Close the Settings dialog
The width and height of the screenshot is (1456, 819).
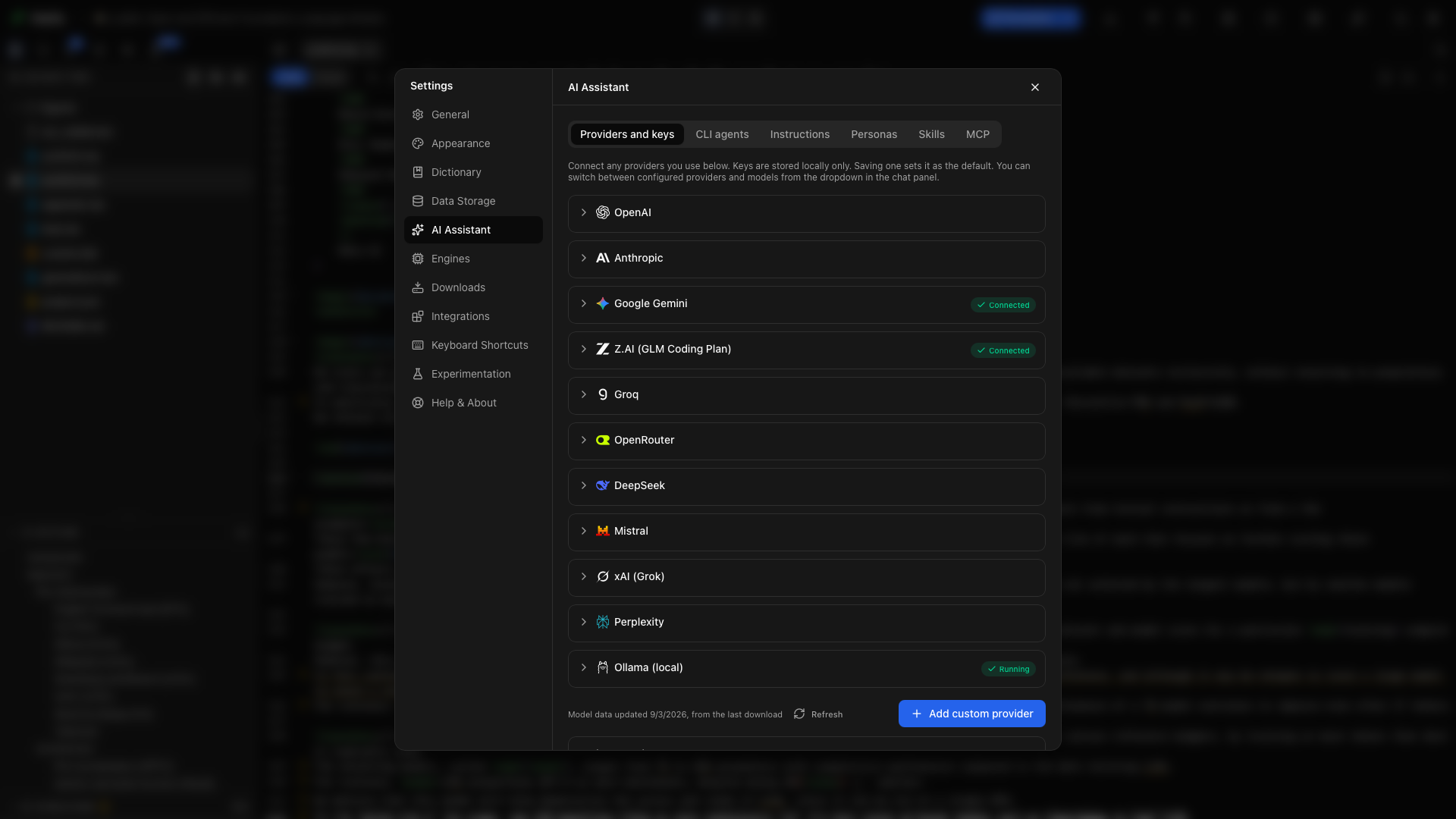click(1035, 87)
